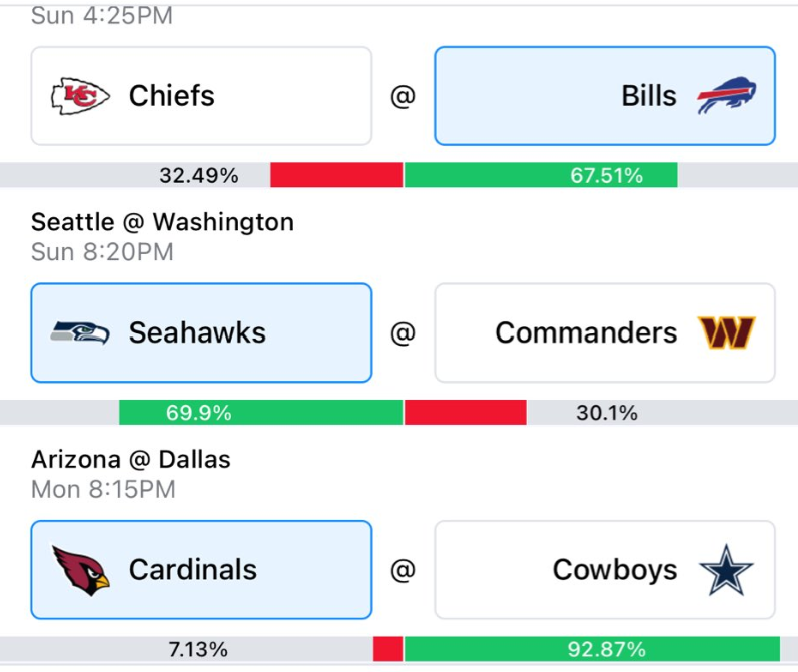Tap the green 92.87% Cowboys bar
This screenshot has width=798, height=672.
(x=592, y=650)
